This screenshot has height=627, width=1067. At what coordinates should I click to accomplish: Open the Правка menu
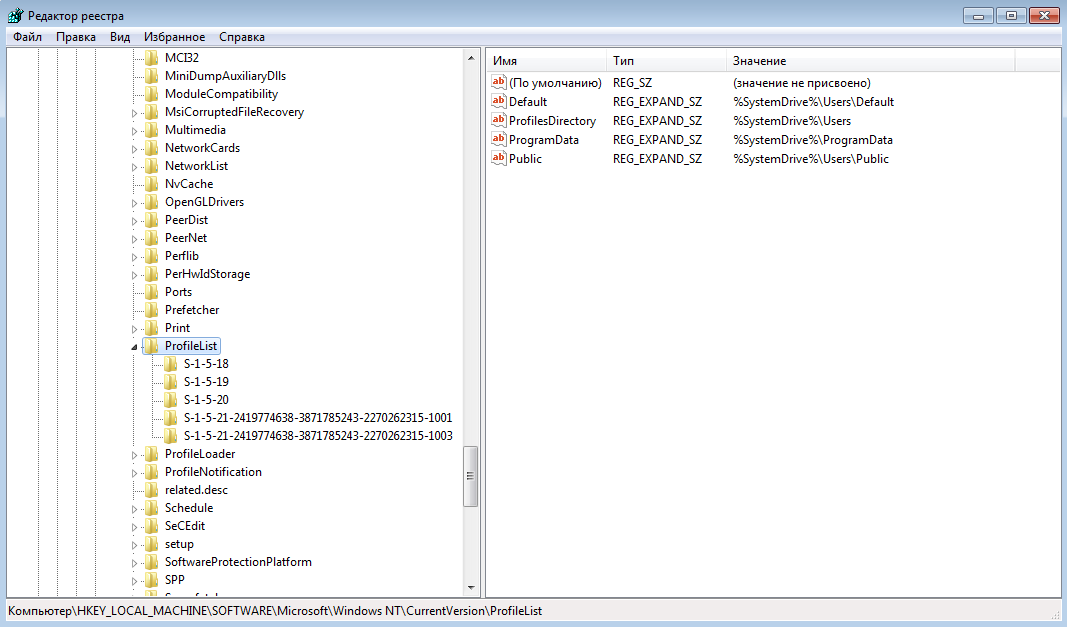coord(76,37)
